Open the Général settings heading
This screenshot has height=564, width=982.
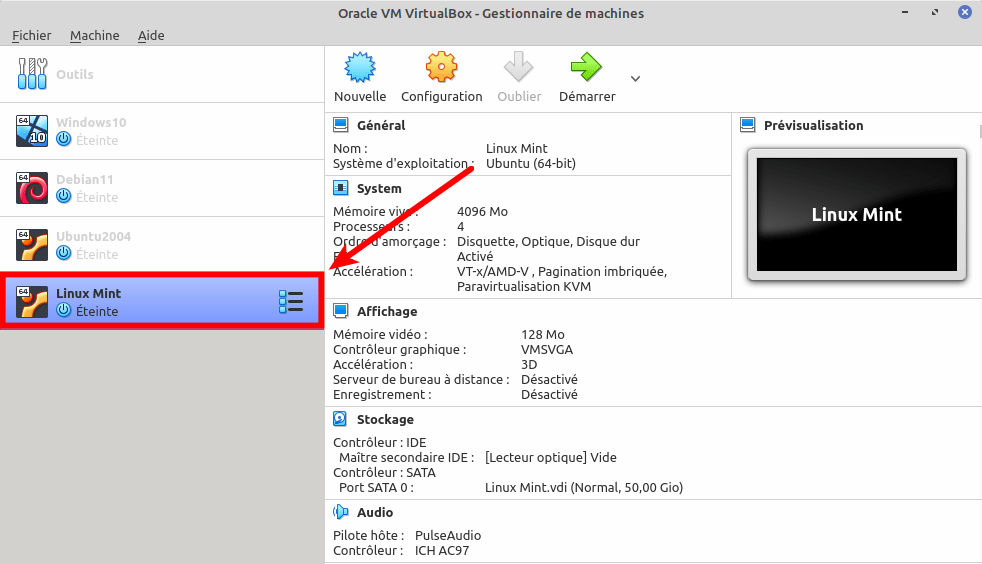point(381,125)
